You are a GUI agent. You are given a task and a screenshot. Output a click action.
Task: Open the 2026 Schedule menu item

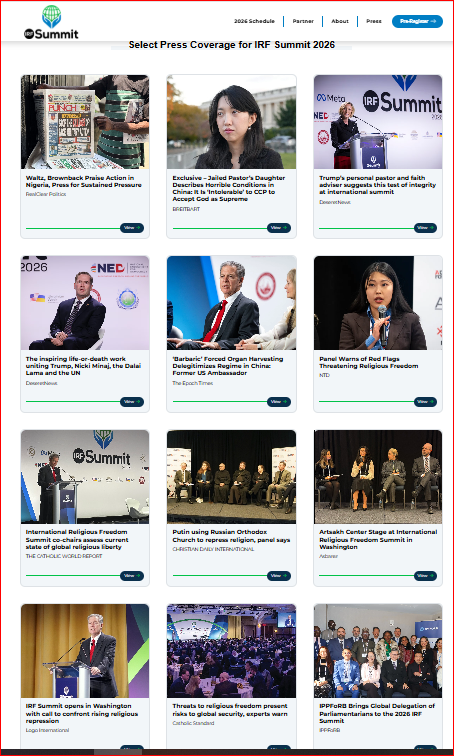click(x=254, y=21)
